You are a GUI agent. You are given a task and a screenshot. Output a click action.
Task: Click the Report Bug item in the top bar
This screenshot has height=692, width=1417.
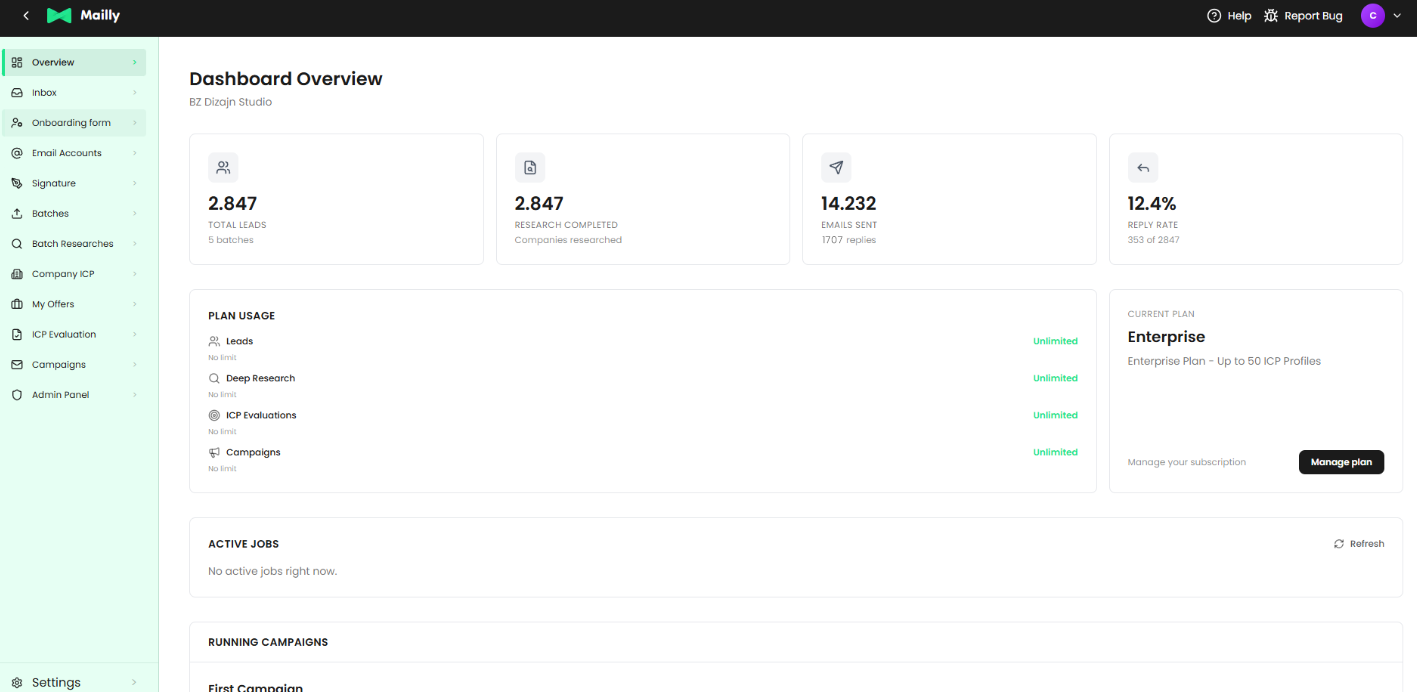[1302, 15]
